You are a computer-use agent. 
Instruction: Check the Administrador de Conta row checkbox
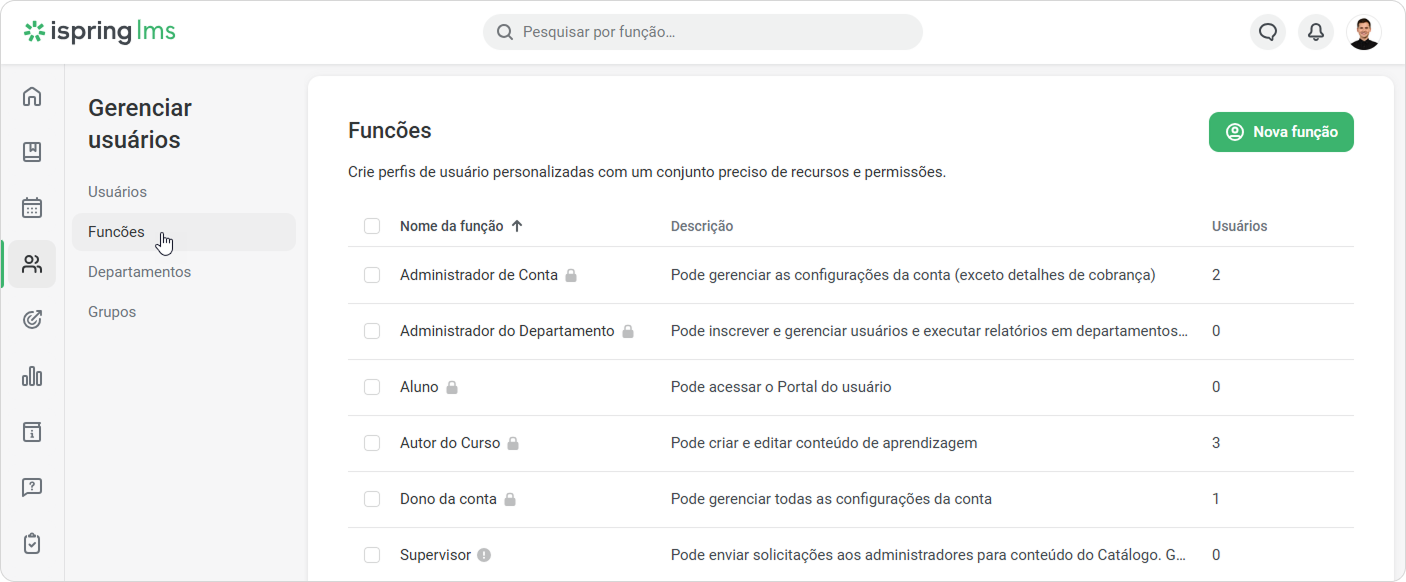coord(372,275)
